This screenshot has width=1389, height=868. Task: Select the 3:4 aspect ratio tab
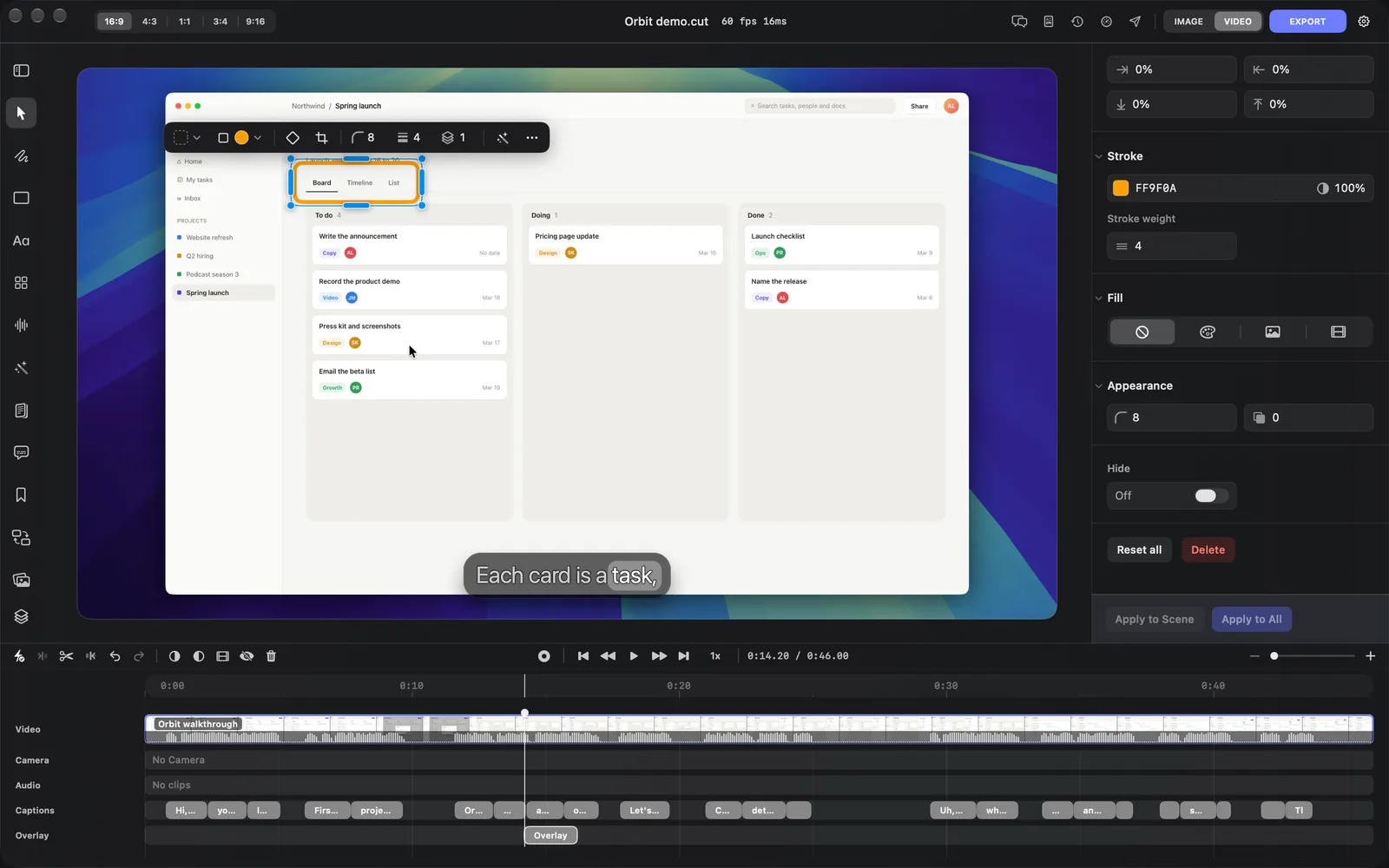(221, 22)
